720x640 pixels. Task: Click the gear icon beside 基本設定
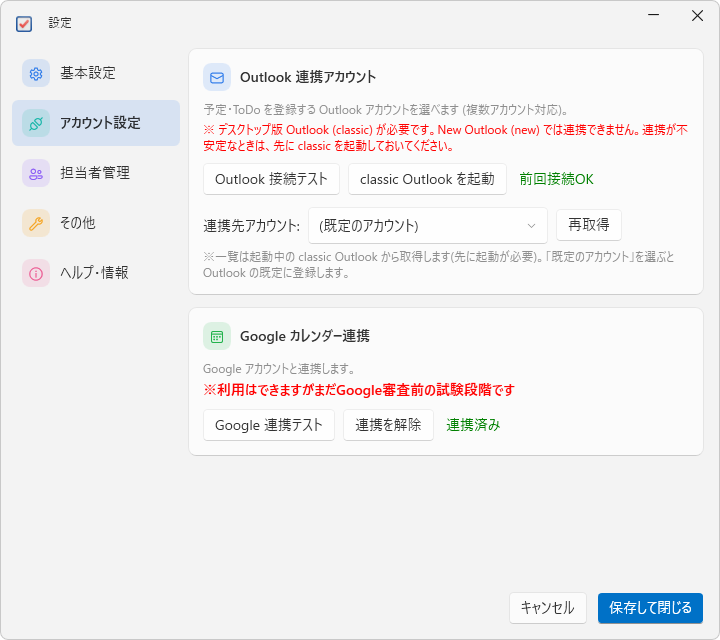36,73
